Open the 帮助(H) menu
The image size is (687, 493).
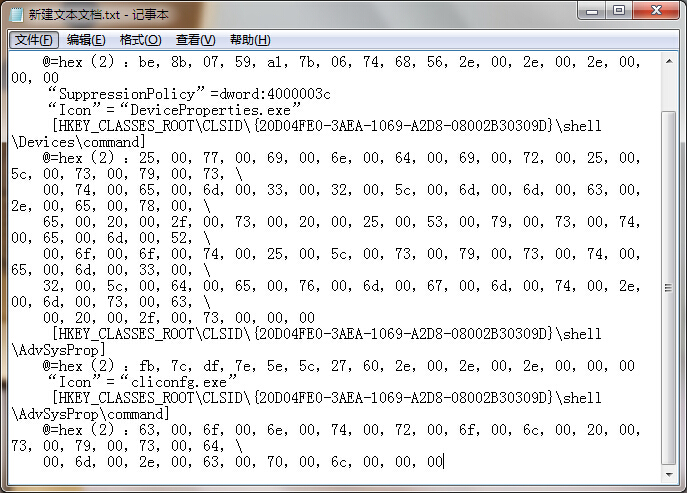click(x=250, y=40)
